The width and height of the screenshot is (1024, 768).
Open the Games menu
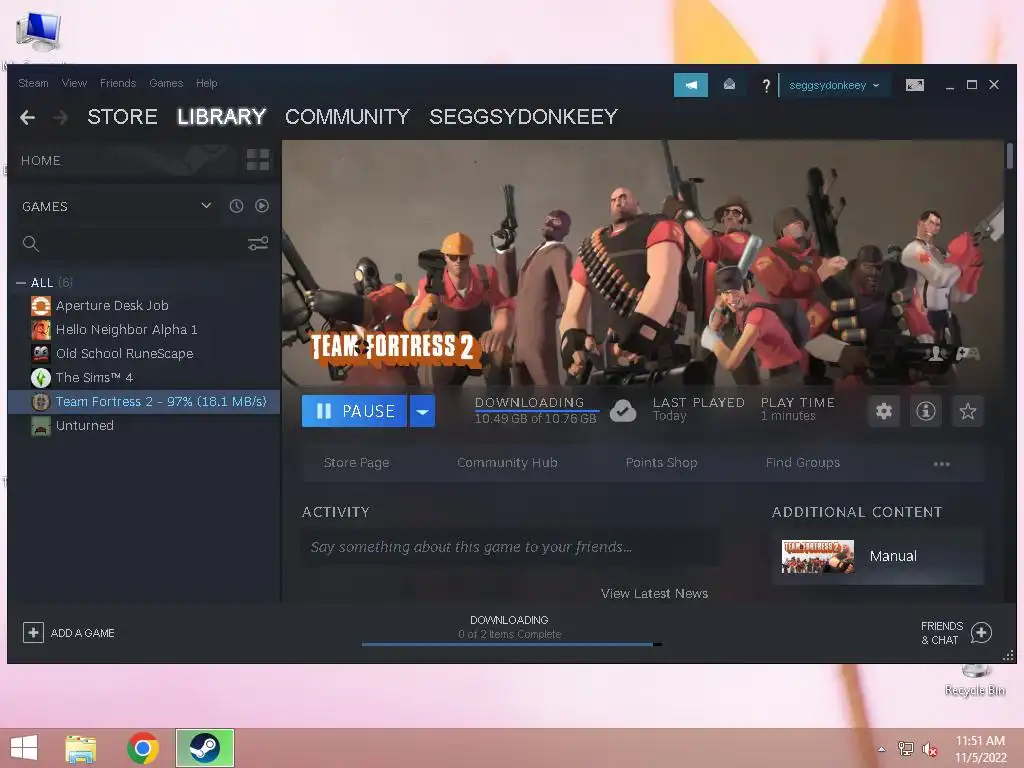tap(166, 83)
